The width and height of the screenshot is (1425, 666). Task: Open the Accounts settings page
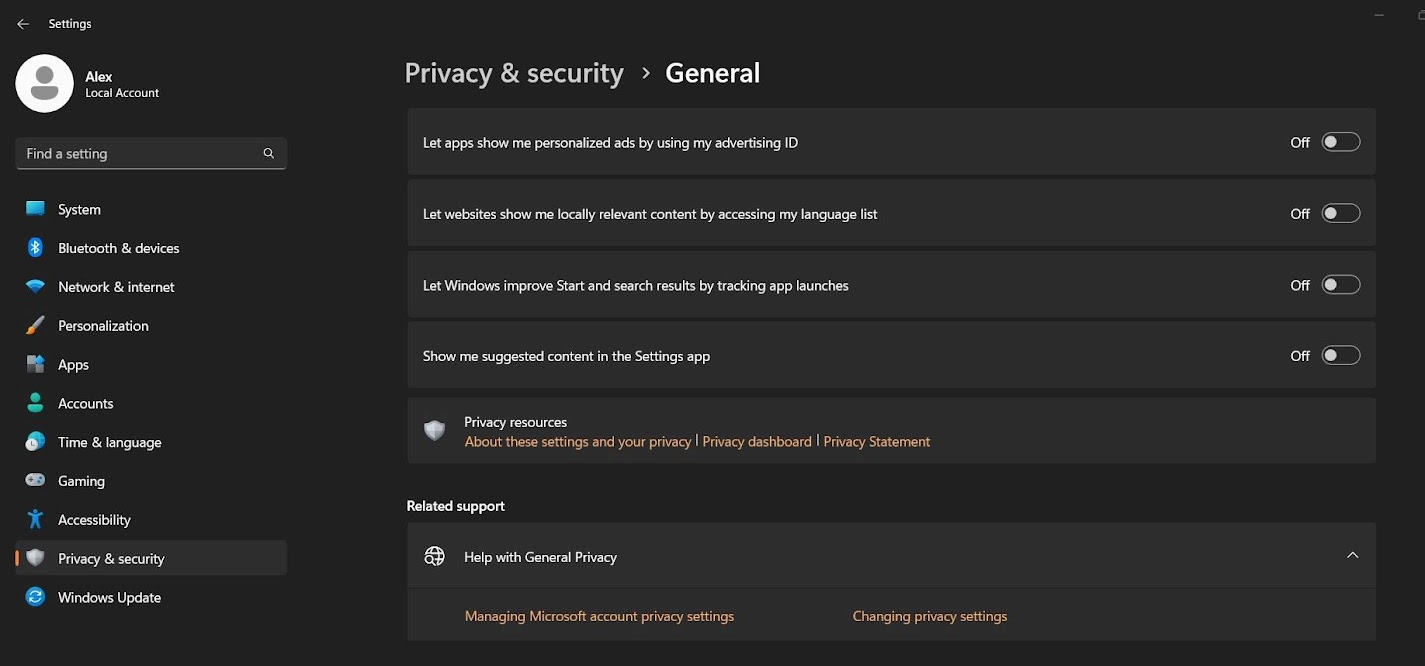click(x=85, y=404)
